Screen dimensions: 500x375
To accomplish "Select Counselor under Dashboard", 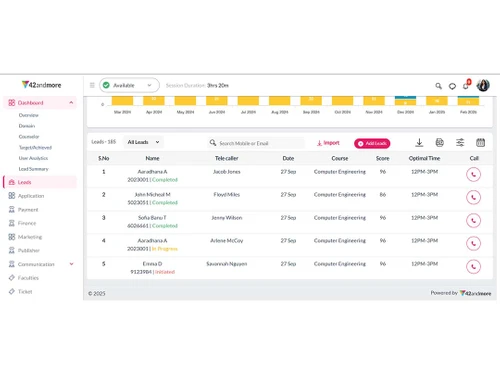I will point(29,137).
